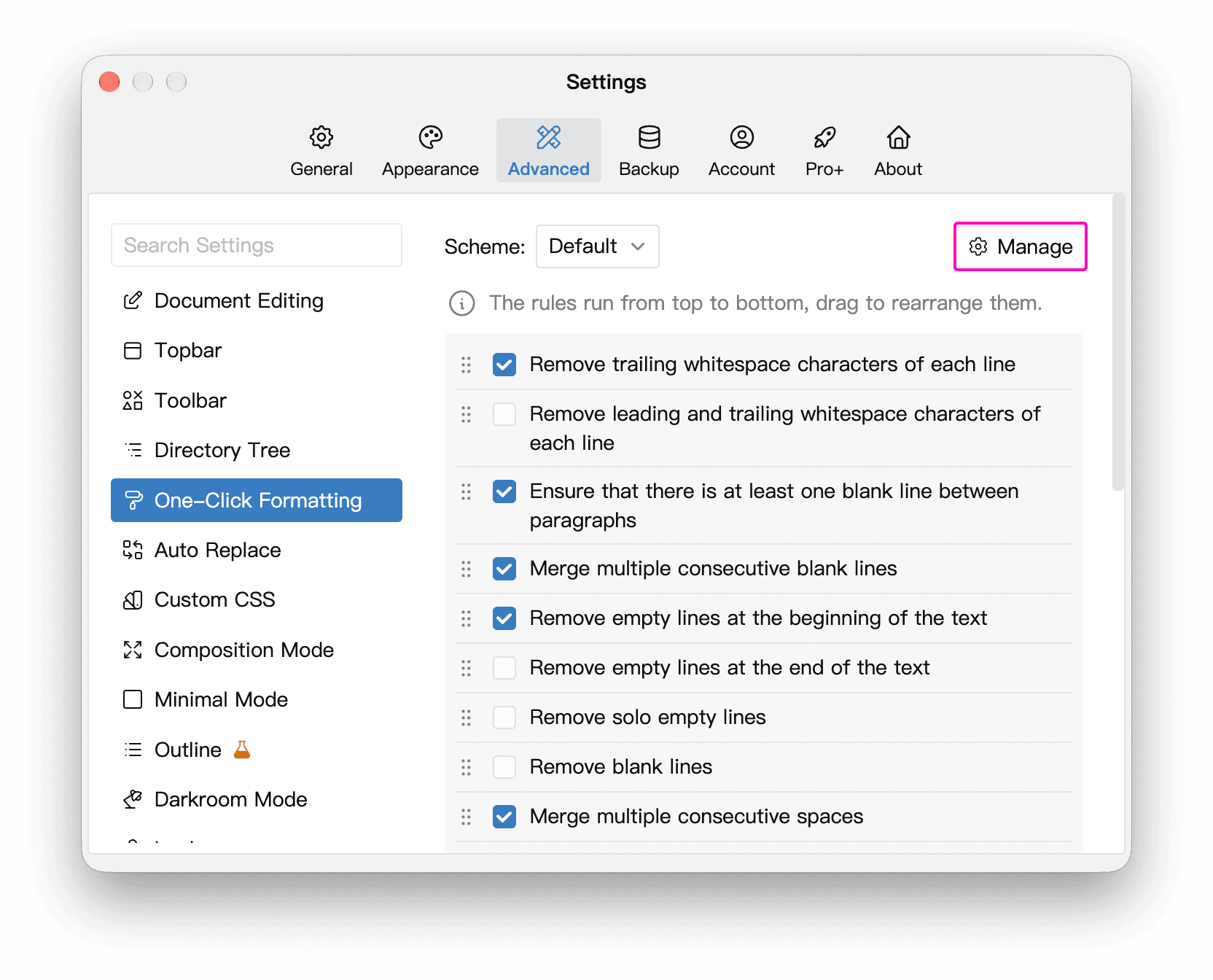The width and height of the screenshot is (1213, 980).
Task: Click the Outline list icon
Action: point(133,750)
